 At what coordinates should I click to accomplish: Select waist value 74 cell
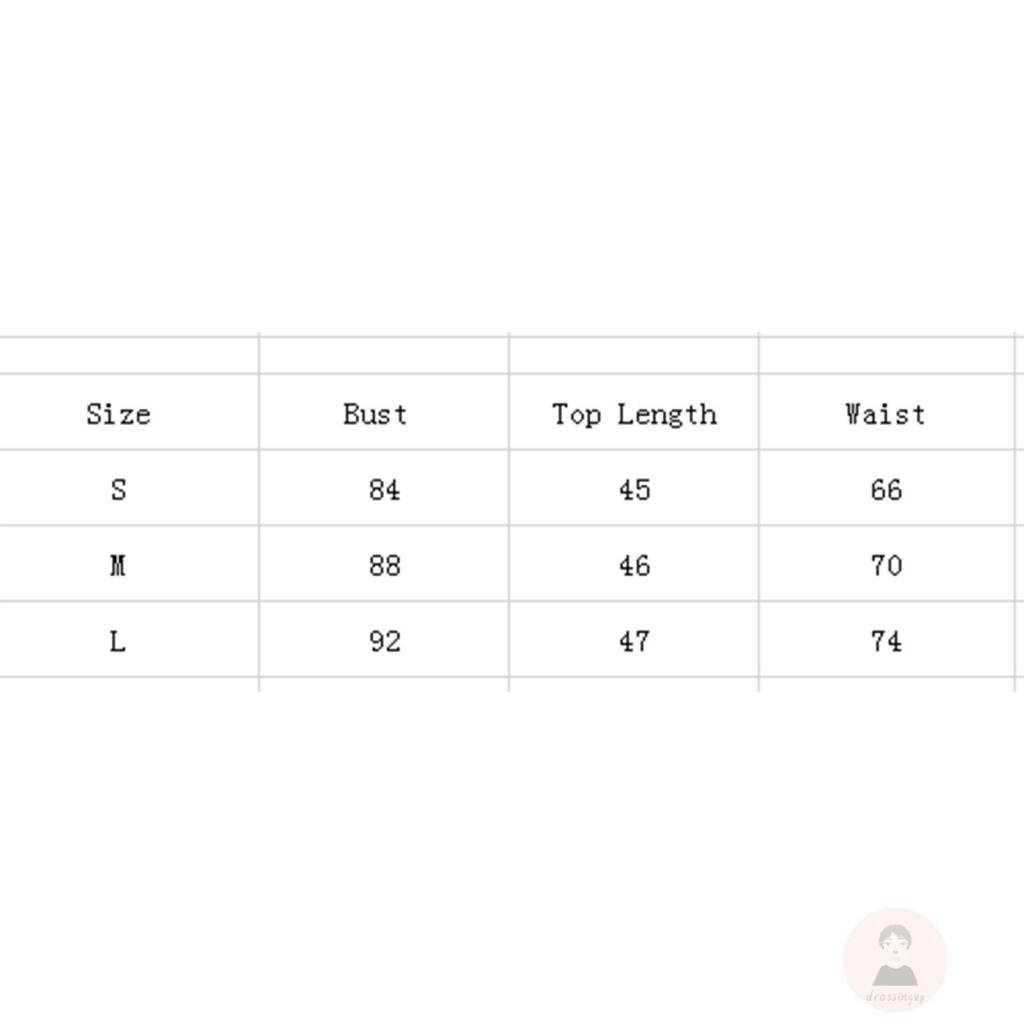pos(886,641)
